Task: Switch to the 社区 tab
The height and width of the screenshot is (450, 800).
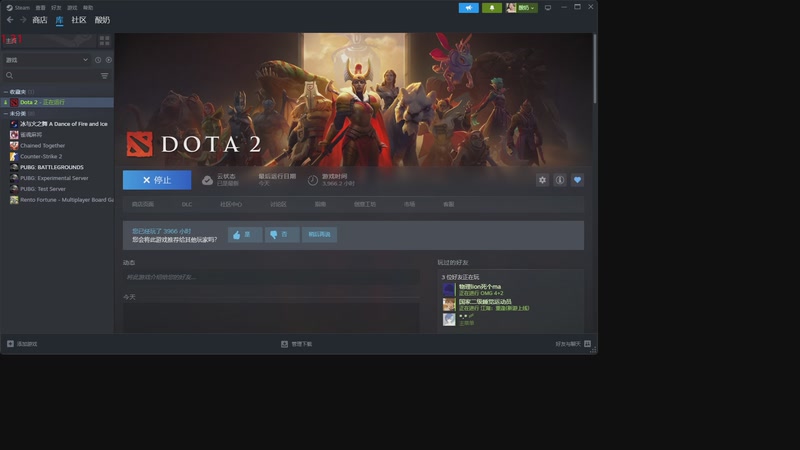Action: (79, 20)
